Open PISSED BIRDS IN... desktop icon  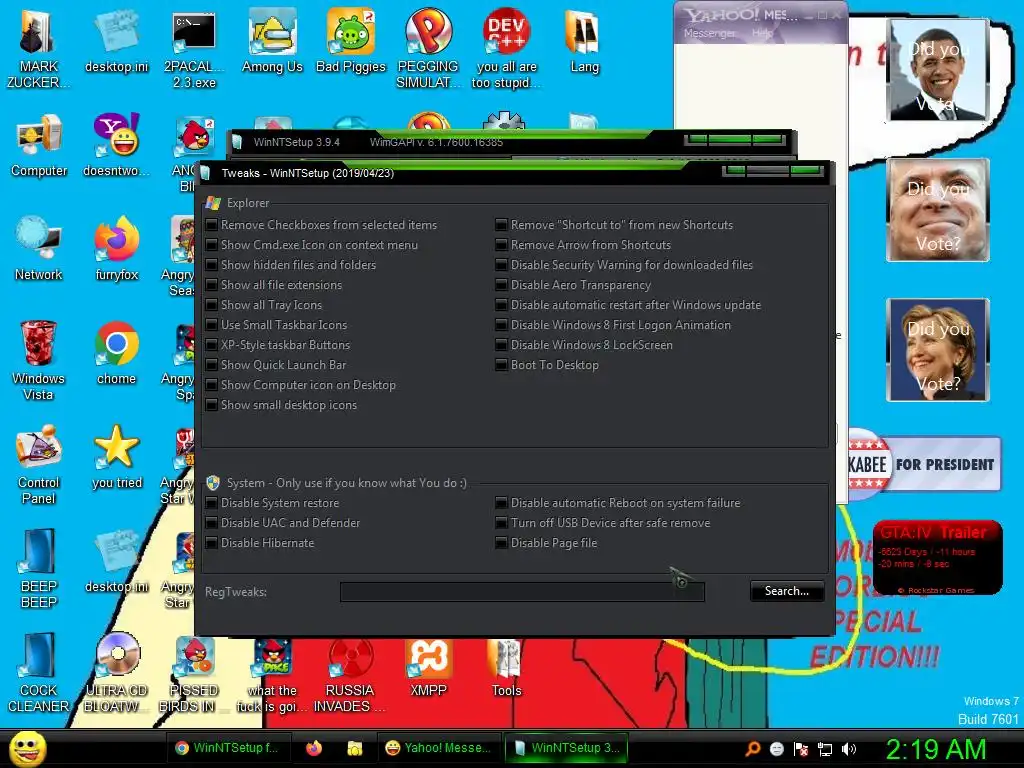pos(194,673)
